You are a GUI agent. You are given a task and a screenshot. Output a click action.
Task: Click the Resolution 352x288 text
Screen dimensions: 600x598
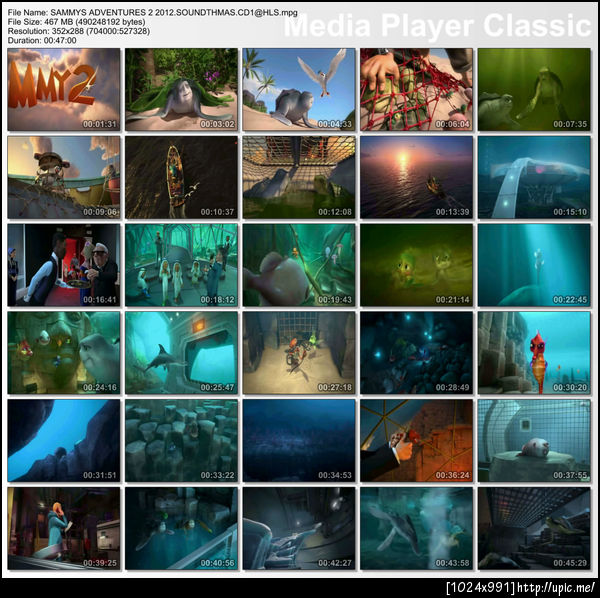(78, 31)
